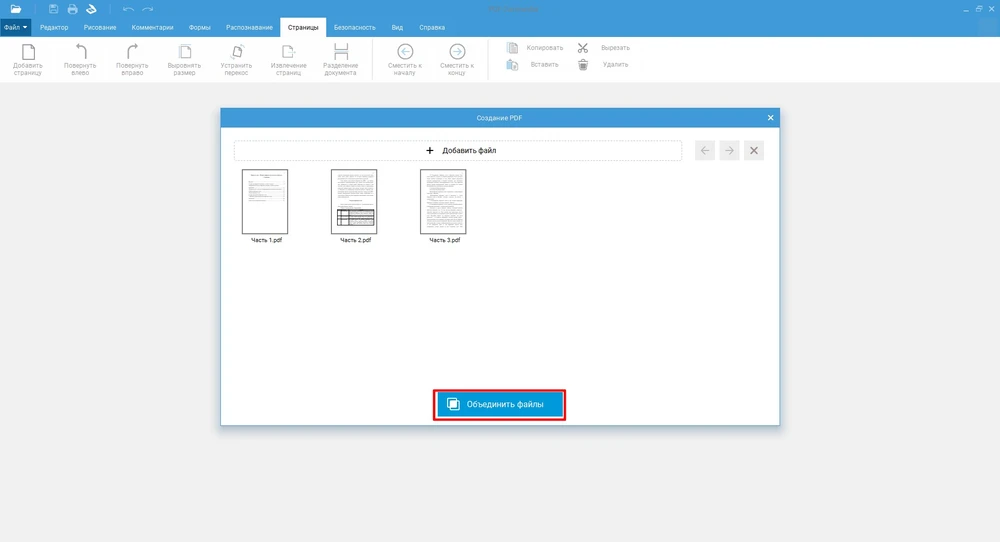This screenshot has height=542, width=1000.
Task: Rotate page left with 'Повернуть влево'
Action: click(x=80, y=53)
